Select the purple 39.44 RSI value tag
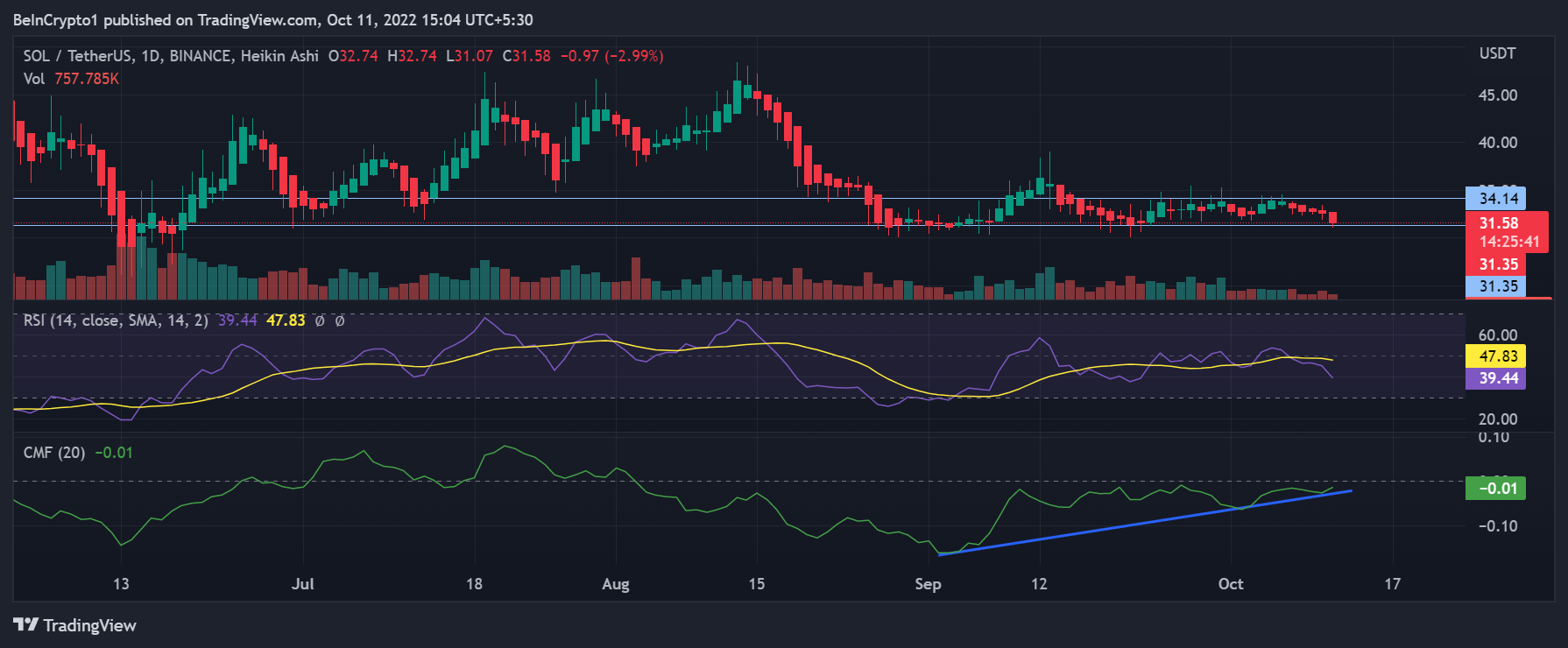 [x=1496, y=378]
